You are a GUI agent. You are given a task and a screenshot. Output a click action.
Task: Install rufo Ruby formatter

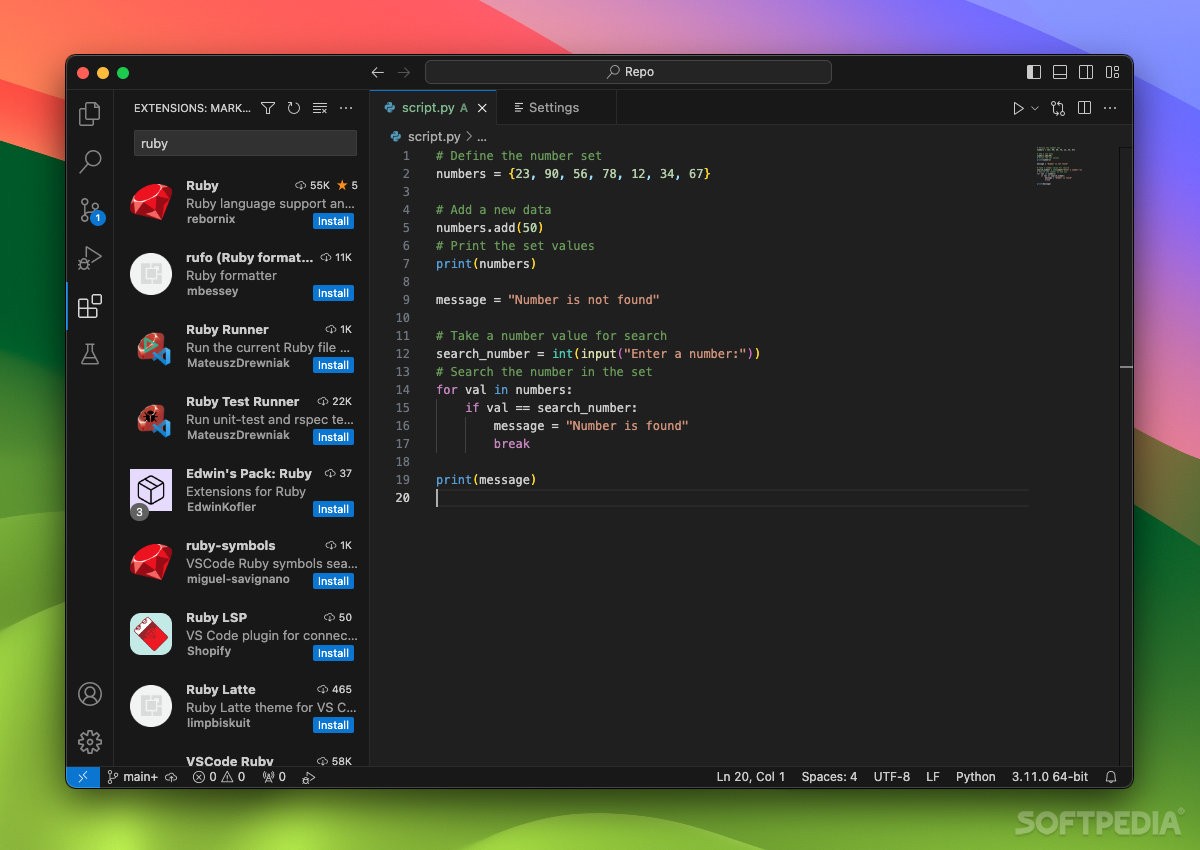pyautogui.click(x=333, y=293)
